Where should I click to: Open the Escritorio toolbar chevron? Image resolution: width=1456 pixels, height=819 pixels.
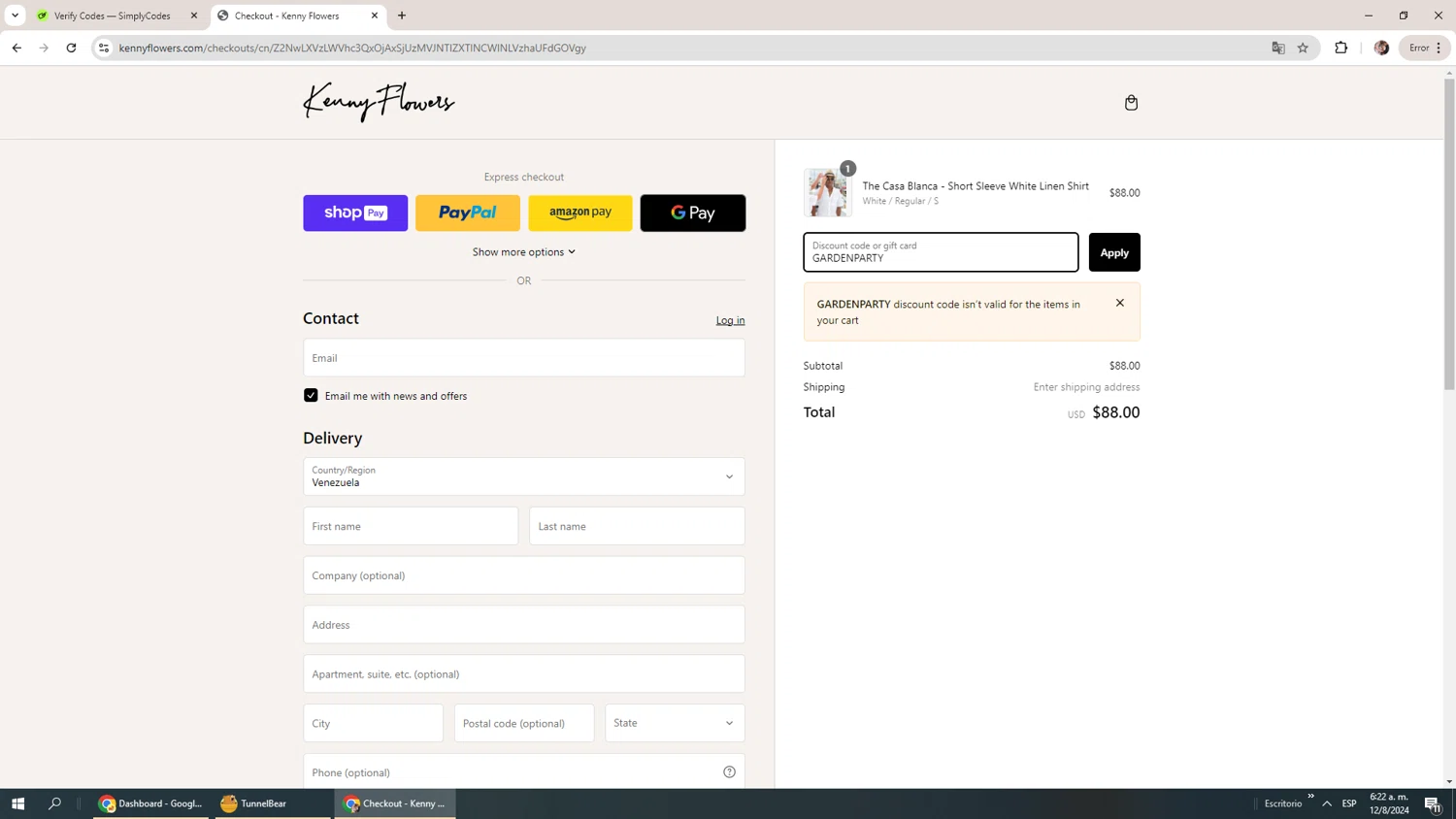click(1310, 797)
